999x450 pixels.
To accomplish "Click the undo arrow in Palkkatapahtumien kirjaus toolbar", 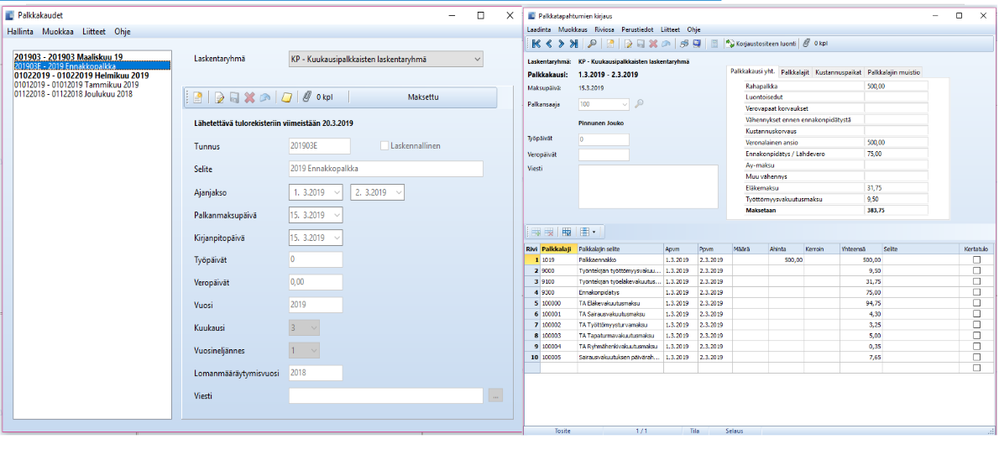I will tap(666, 43).
